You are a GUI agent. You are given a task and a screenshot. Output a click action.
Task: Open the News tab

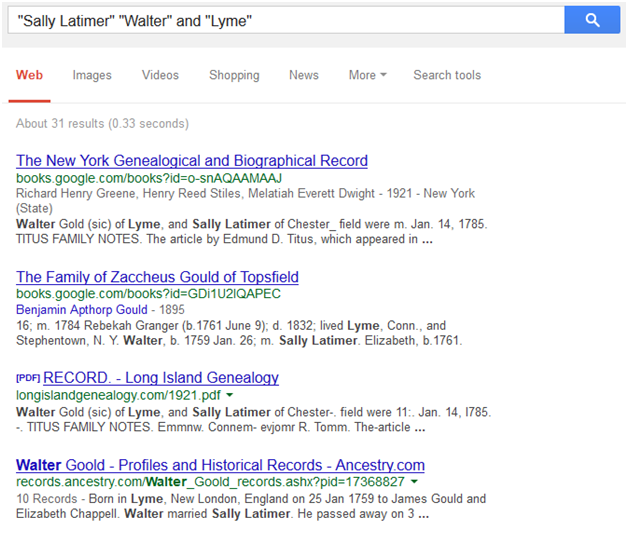(304, 75)
